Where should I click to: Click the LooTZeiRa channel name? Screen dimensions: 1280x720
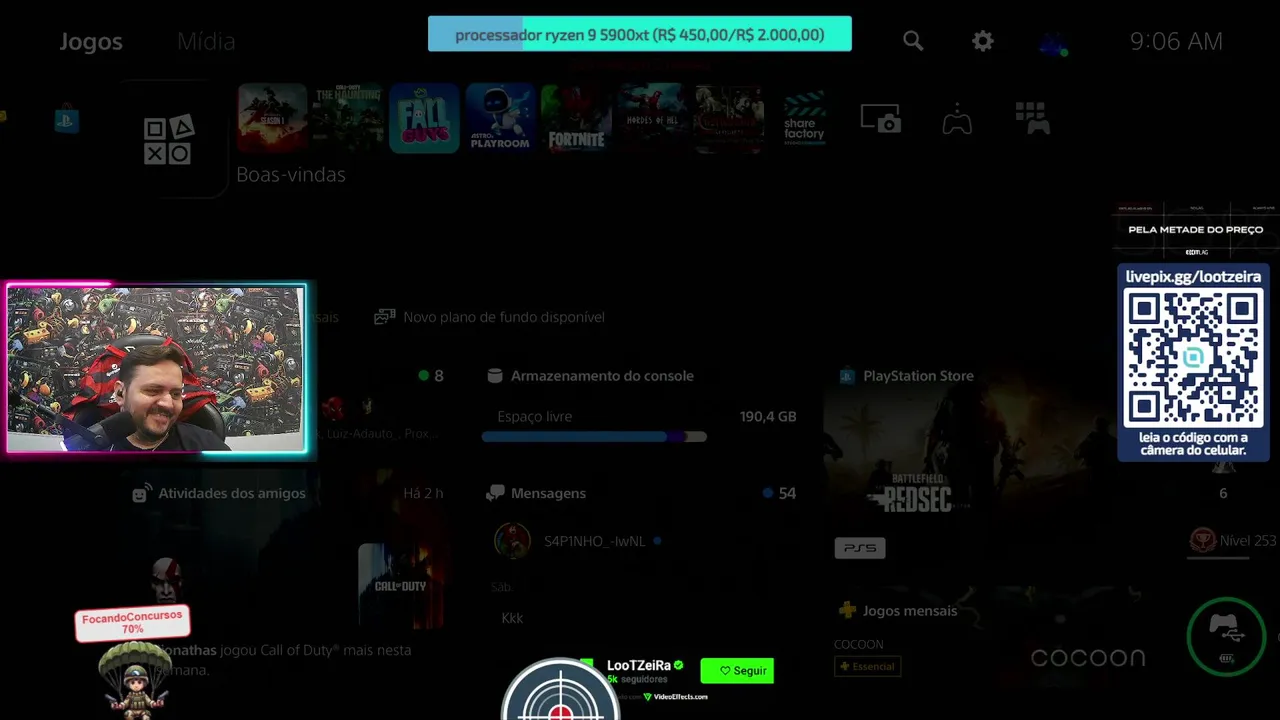638,665
